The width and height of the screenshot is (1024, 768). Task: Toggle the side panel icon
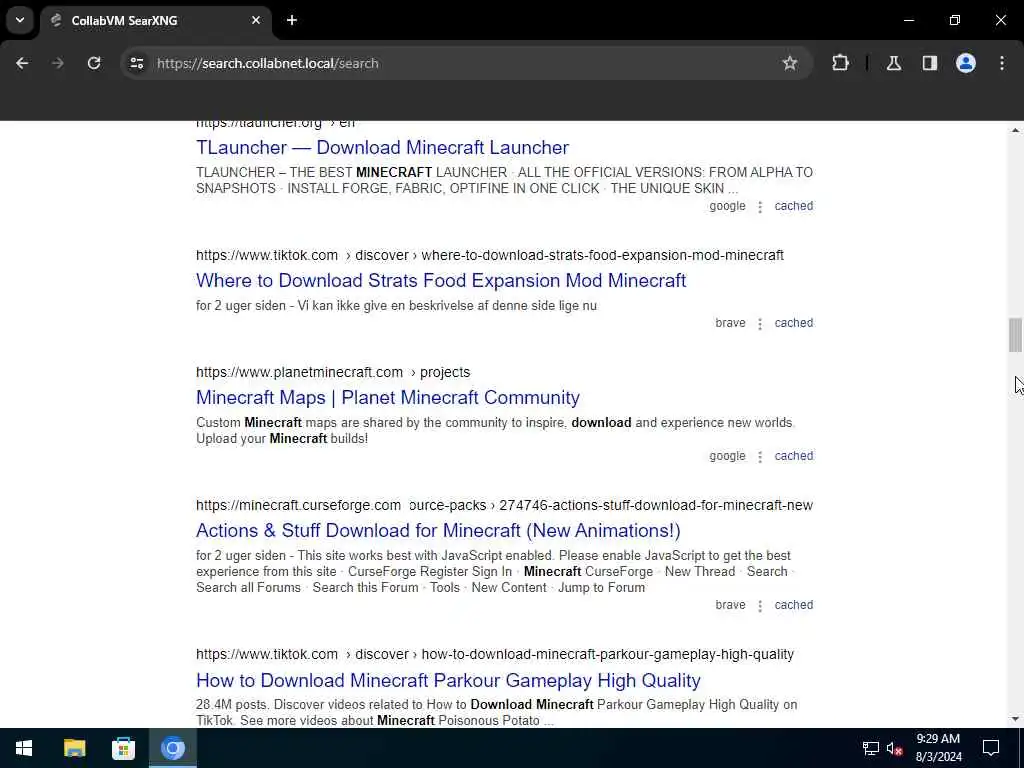pyautogui.click(x=929, y=63)
